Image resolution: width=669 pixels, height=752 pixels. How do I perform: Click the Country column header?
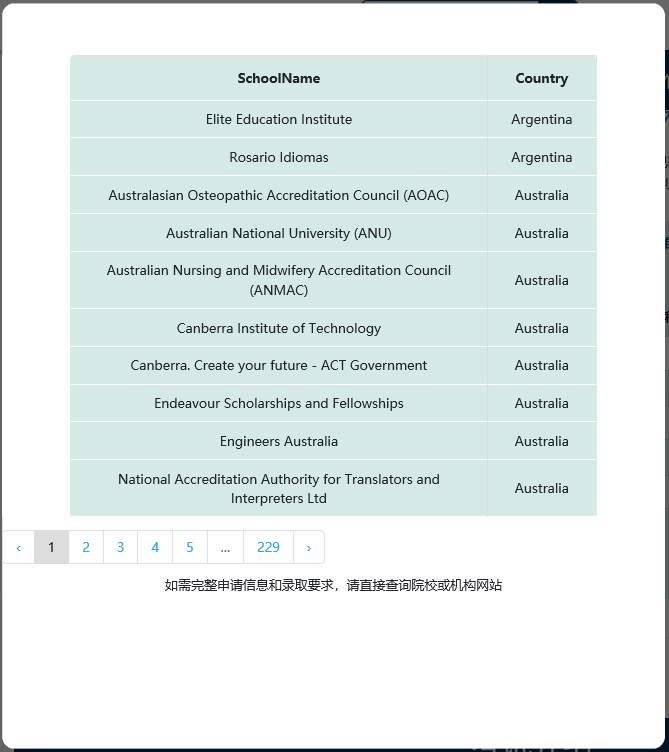542,78
